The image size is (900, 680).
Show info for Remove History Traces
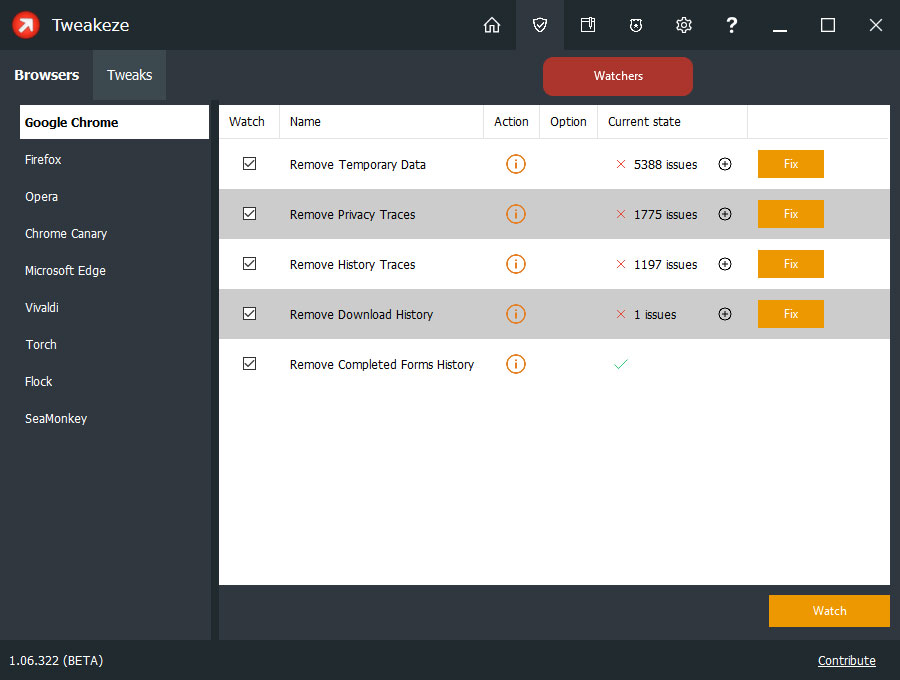tap(516, 263)
